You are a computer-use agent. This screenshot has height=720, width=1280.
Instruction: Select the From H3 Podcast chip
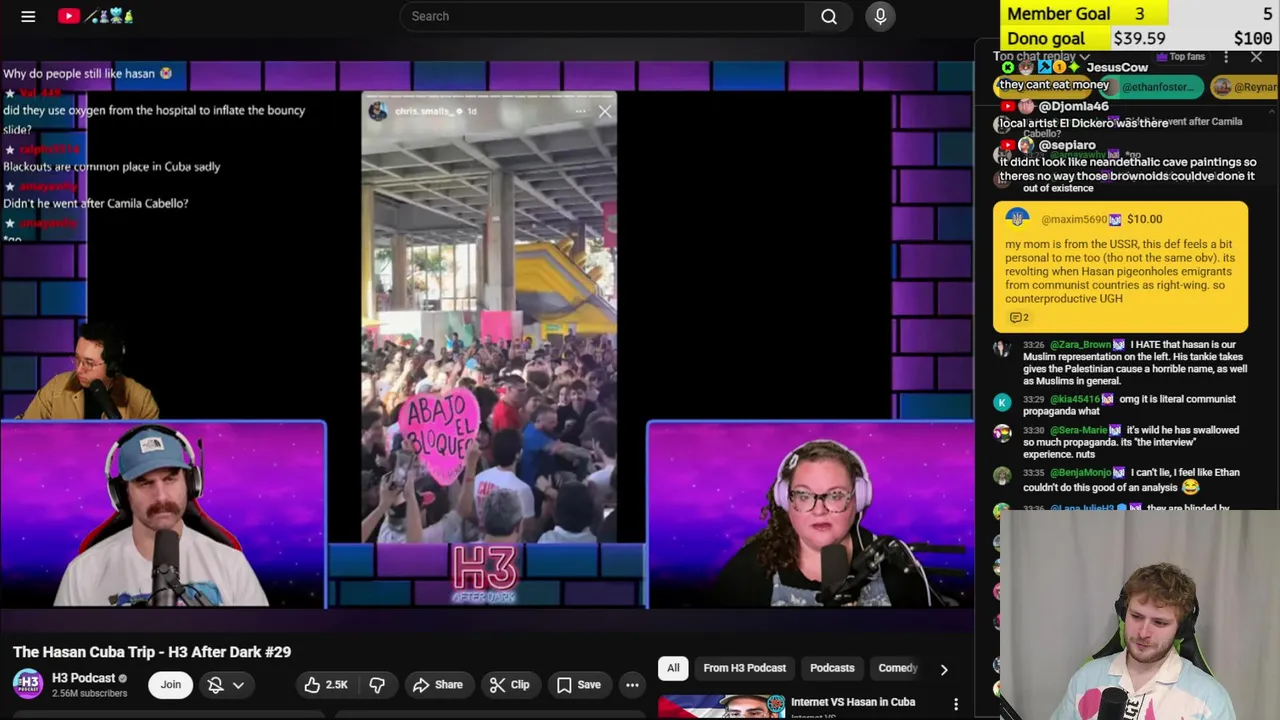[744, 668]
